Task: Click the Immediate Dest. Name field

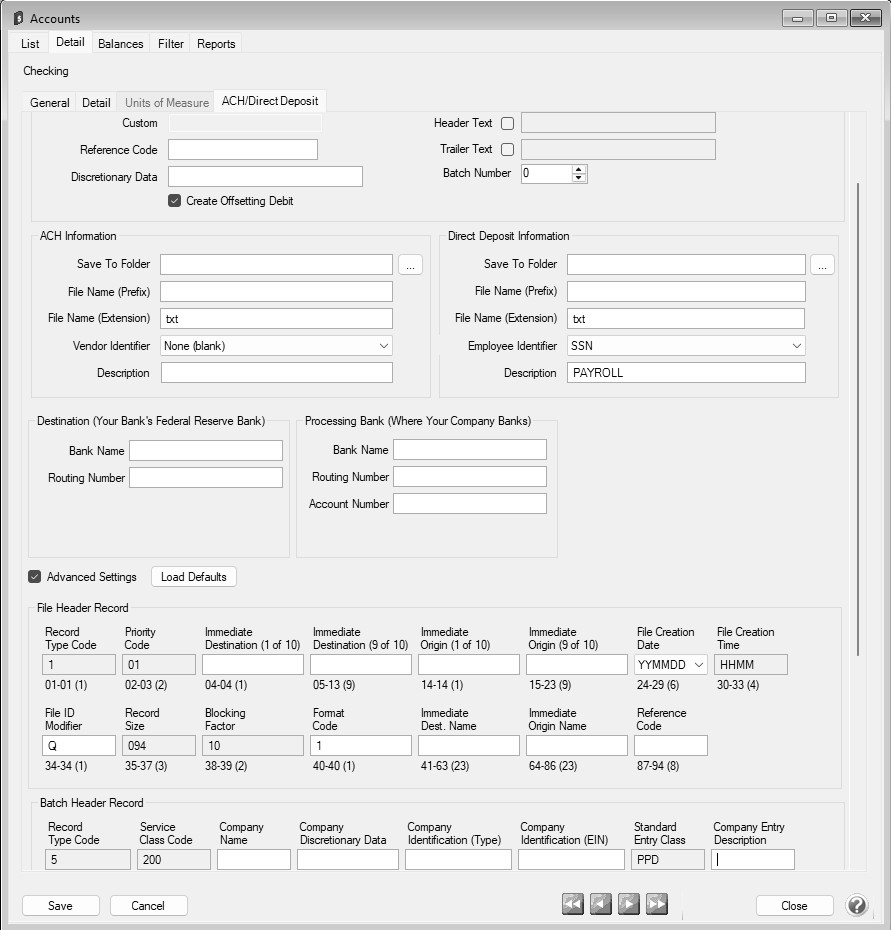Action: 469,746
